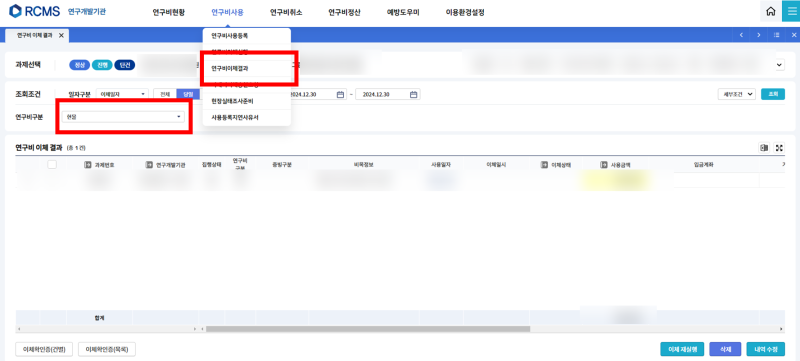Open the 연구비구분 dropdown
Viewport: 800px width, 361px height.
coord(122,117)
